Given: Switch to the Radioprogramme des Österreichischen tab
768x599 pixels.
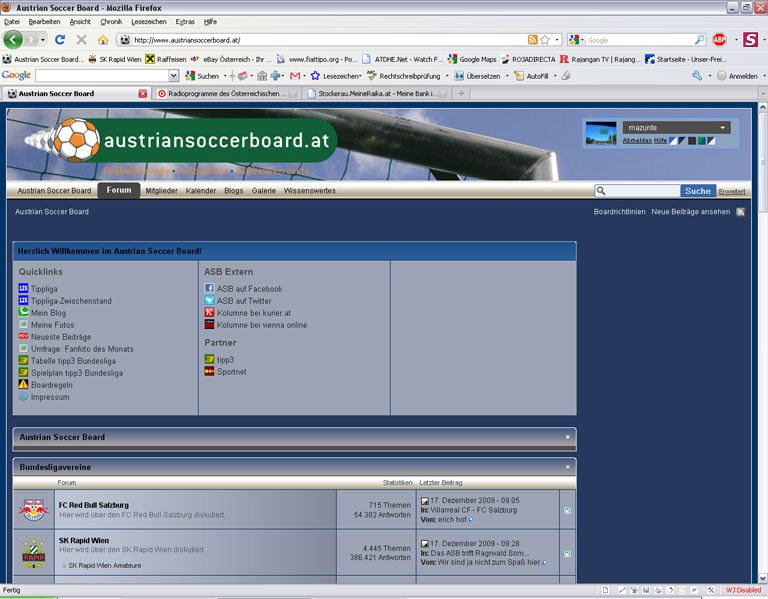Looking at the screenshot, I should (227, 94).
